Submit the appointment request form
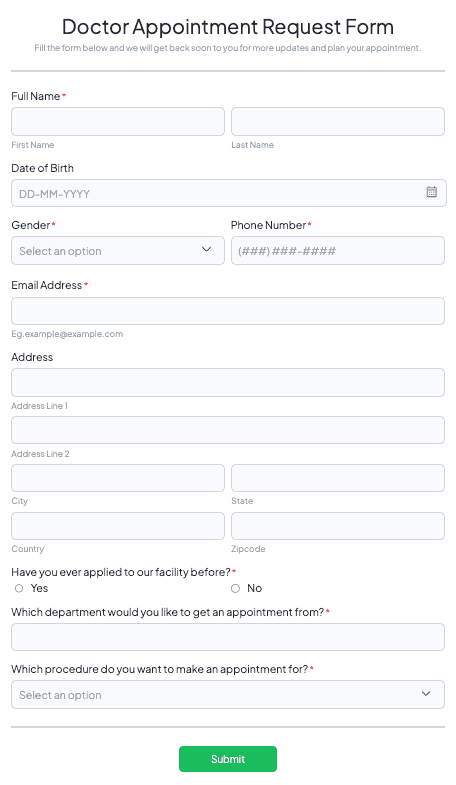456x785 pixels. pyautogui.click(x=228, y=759)
